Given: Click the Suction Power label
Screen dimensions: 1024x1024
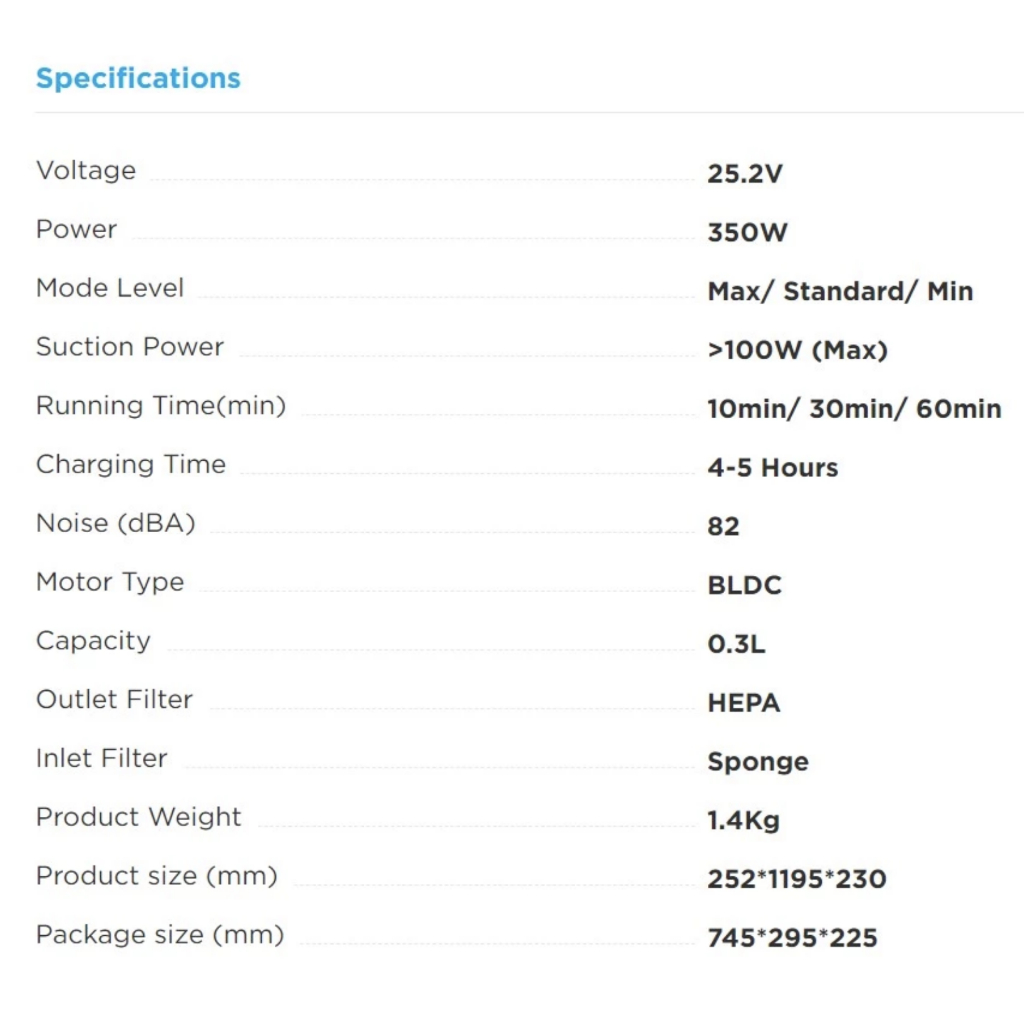Looking at the screenshot, I should pos(130,347).
